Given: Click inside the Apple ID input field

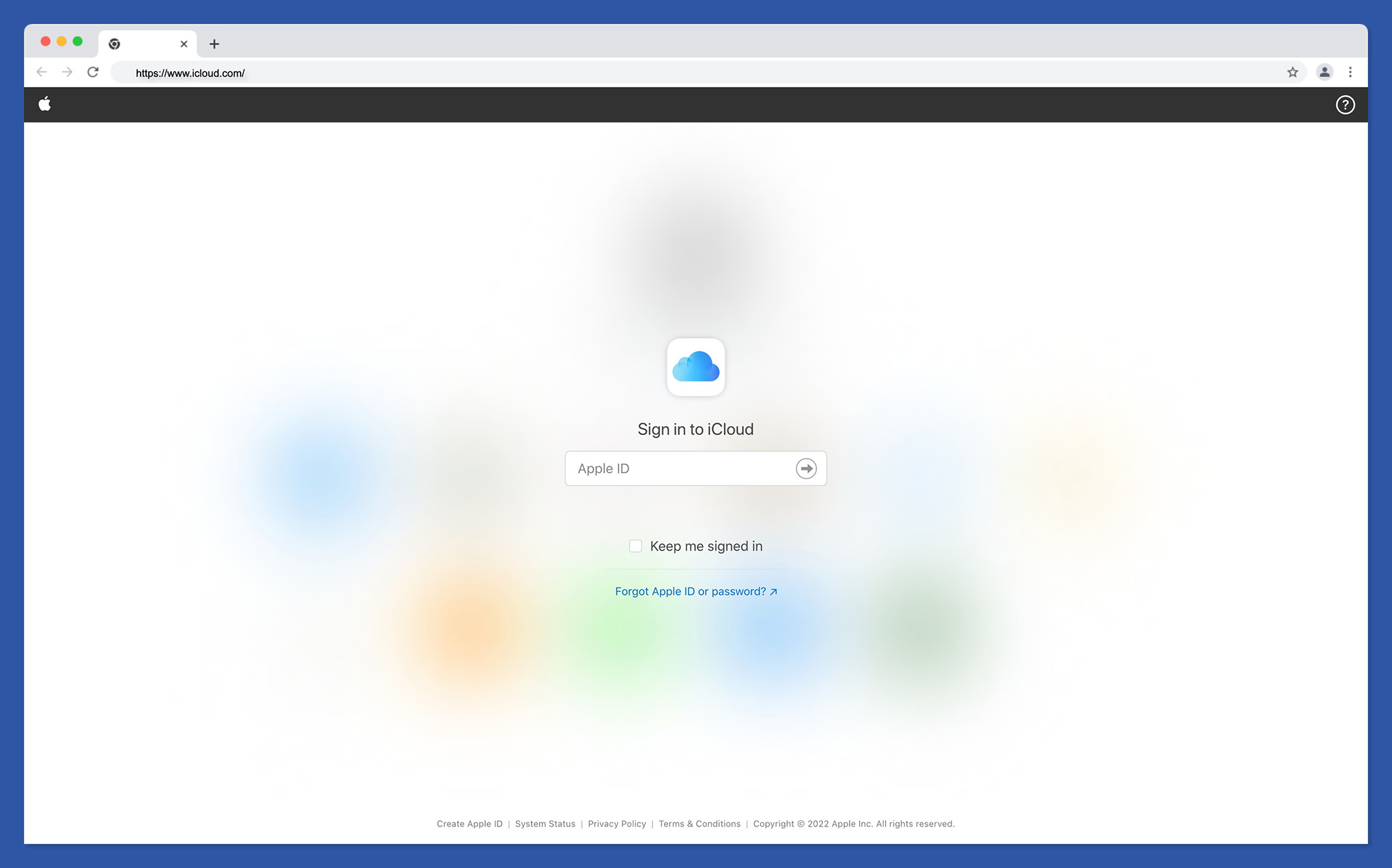Looking at the screenshot, I should tap(673, 468).
